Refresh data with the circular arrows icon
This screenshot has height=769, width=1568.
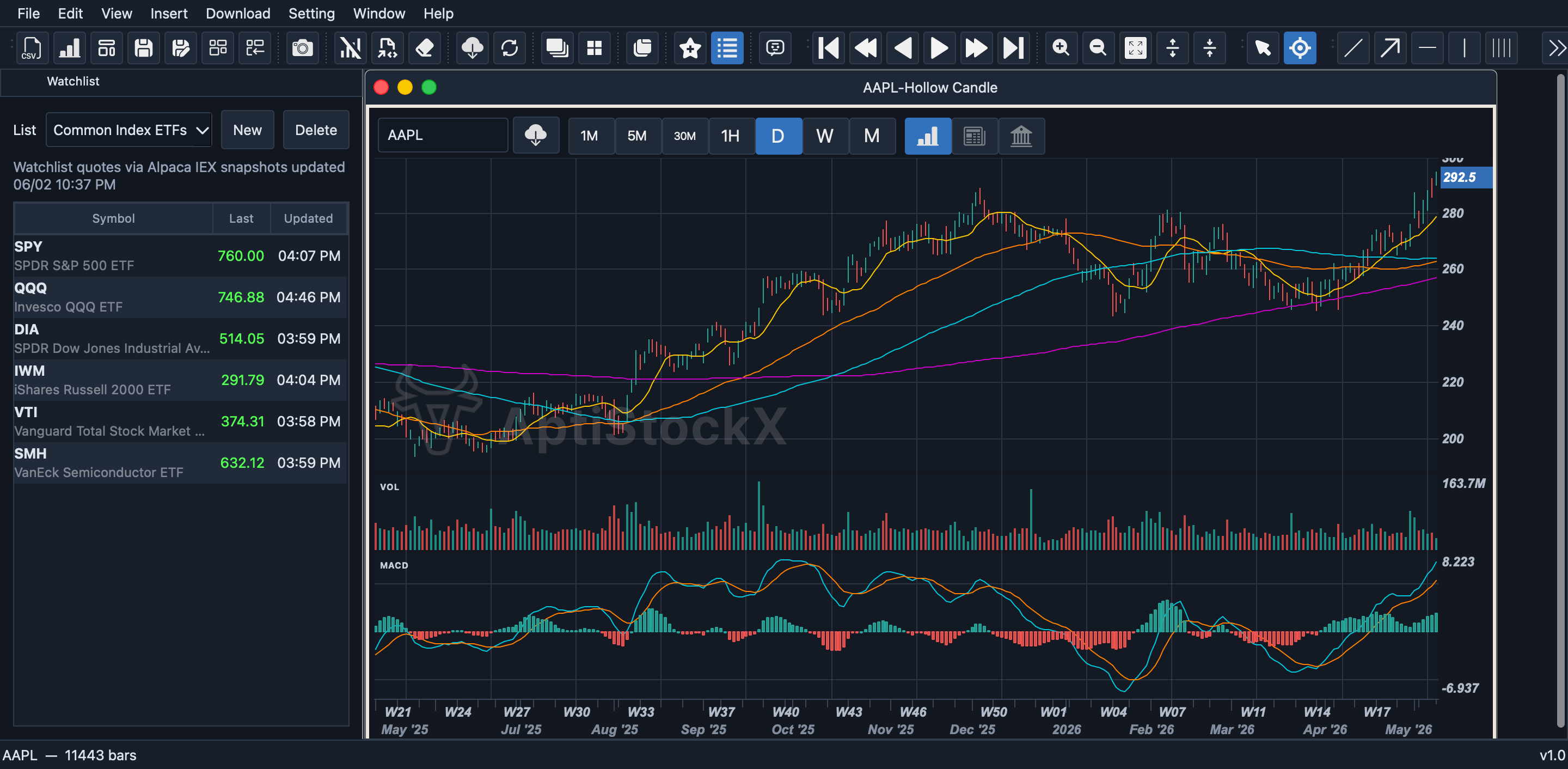coord(510,47)
